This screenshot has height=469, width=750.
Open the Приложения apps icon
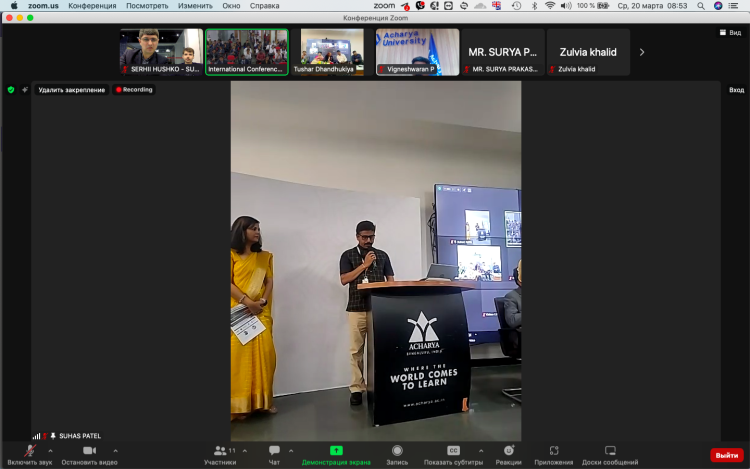[x=554, y=451]
